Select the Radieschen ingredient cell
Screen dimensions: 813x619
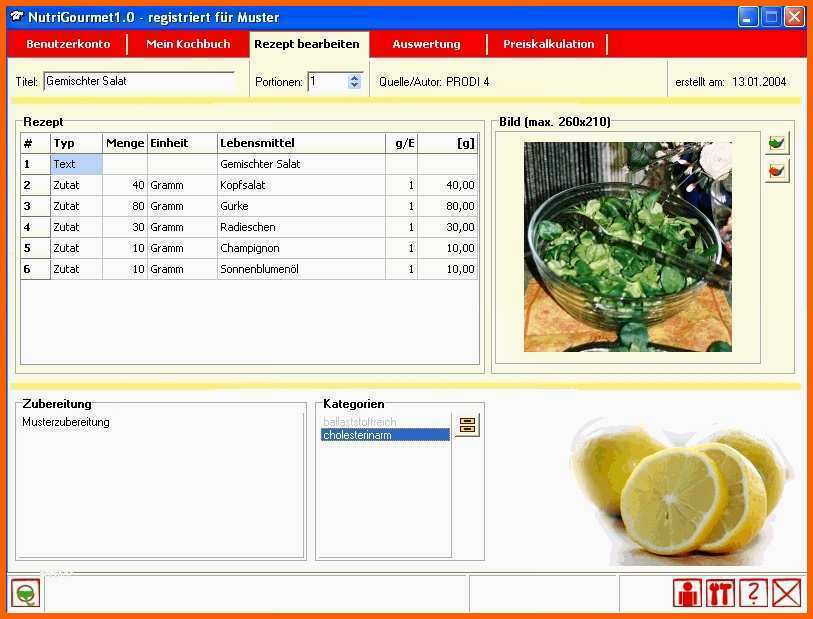(301, 227)
